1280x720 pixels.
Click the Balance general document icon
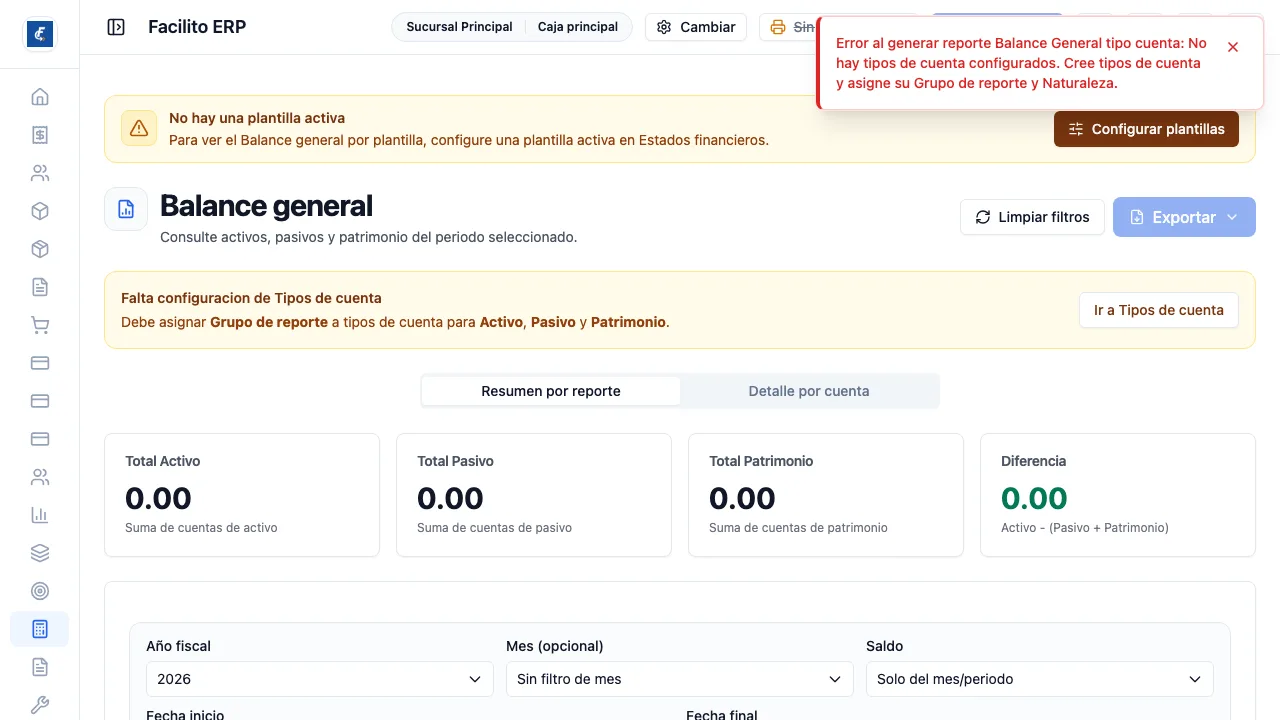(126, 209)
